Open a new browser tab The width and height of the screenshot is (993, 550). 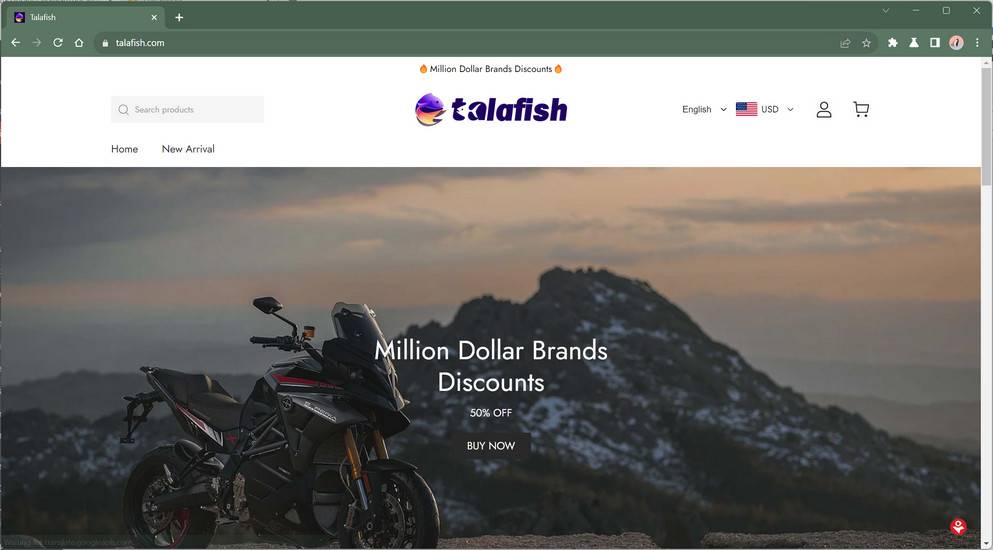coord(179,17)
